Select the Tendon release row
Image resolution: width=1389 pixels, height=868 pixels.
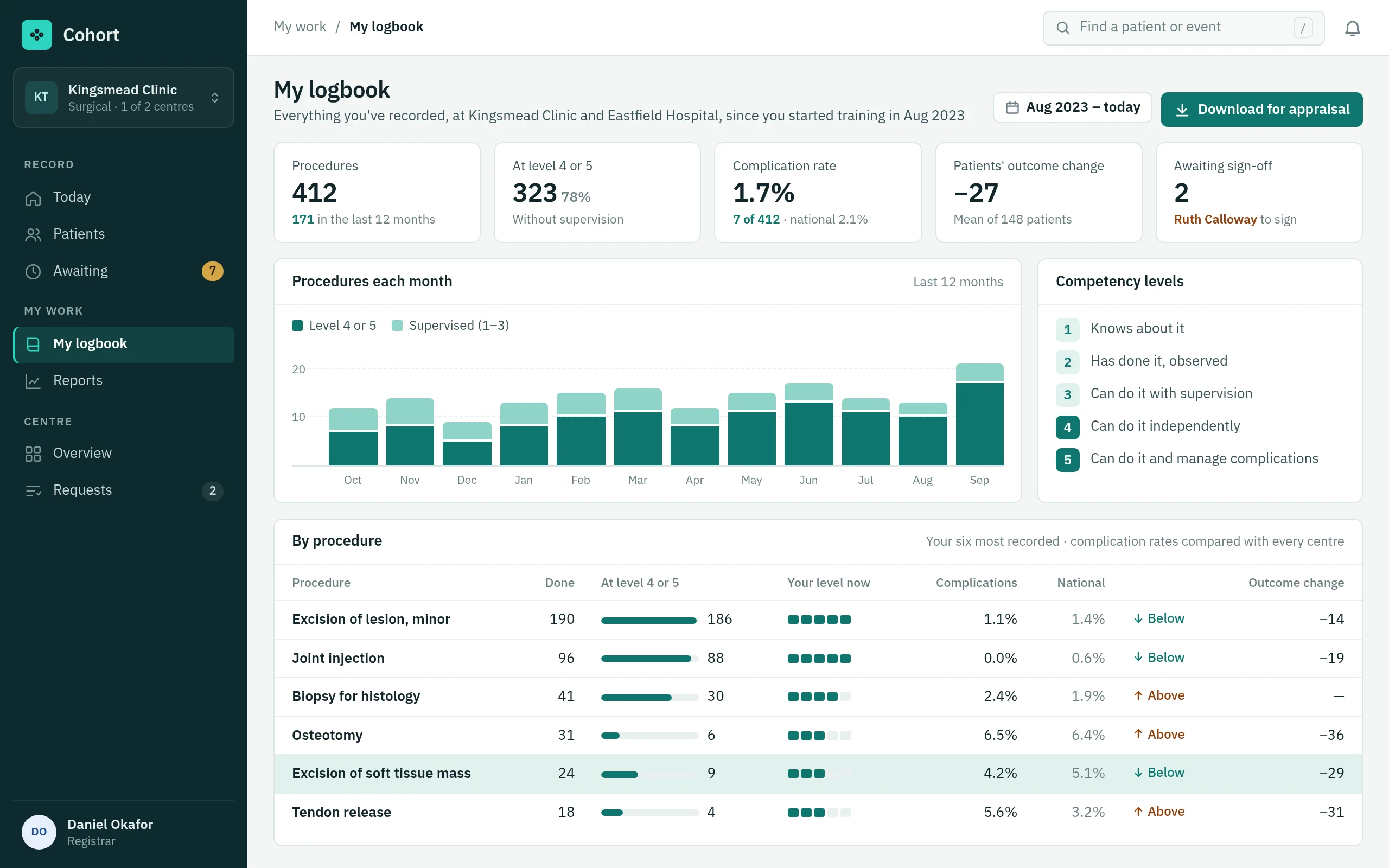tap(818, 812)
